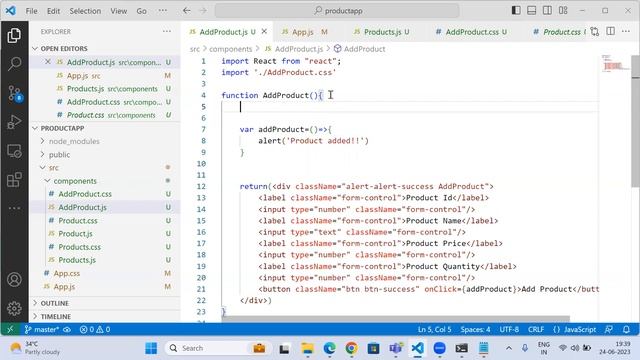Open Google Chrome from taskbar
Screen dimensions: 640x360
(x=351, y=348)
